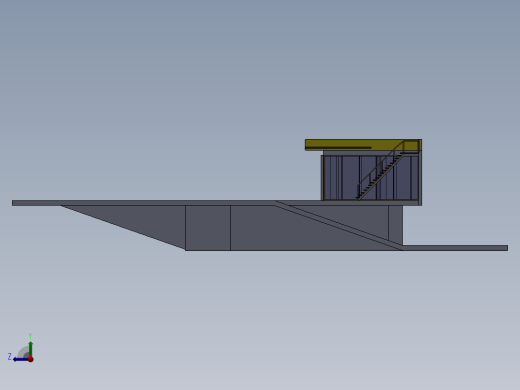
Task: Select the diagonal ramp strip crossing the base
Action: tap(338, 225)
